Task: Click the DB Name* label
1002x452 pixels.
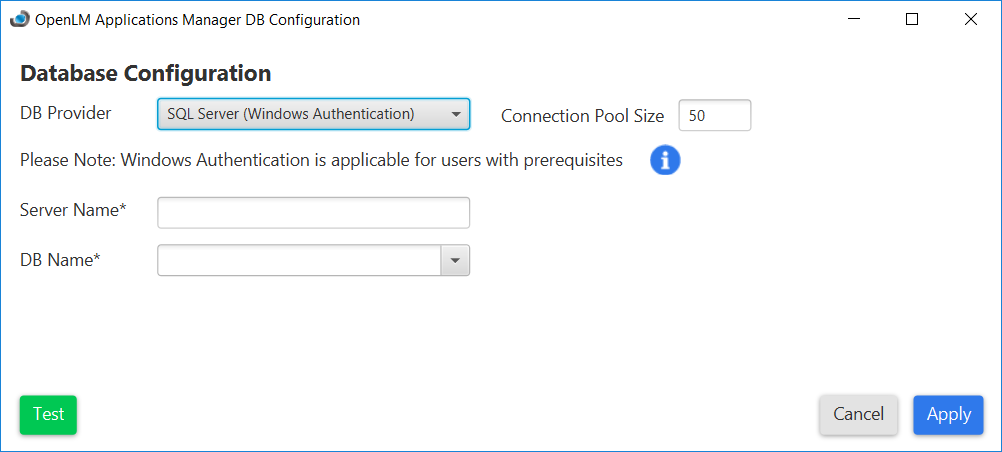Action: click(x=61, y=260)
